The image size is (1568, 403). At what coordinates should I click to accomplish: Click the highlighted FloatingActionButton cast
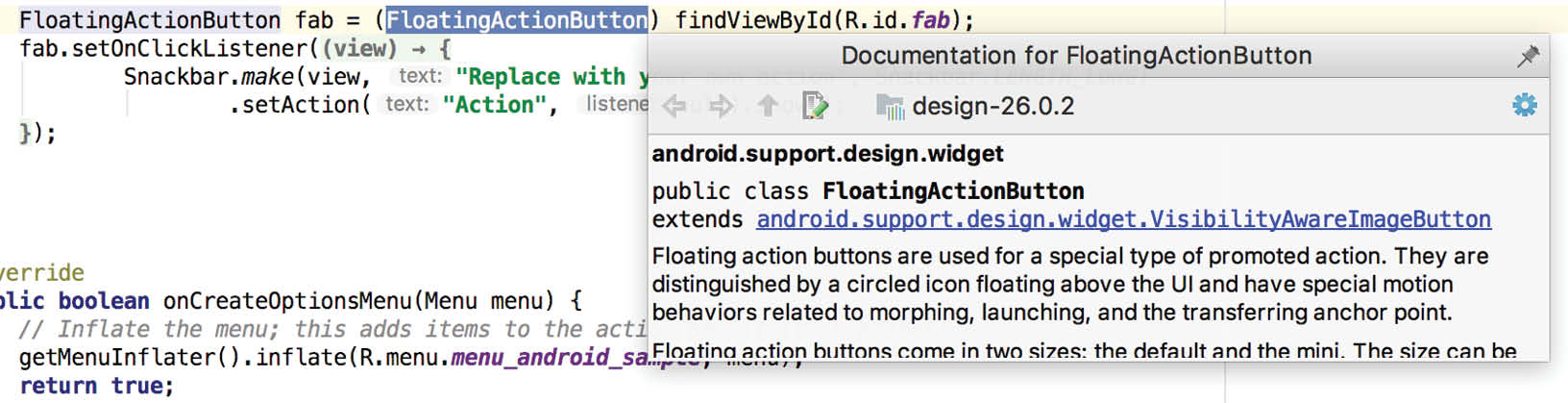[x=517, y=20]
